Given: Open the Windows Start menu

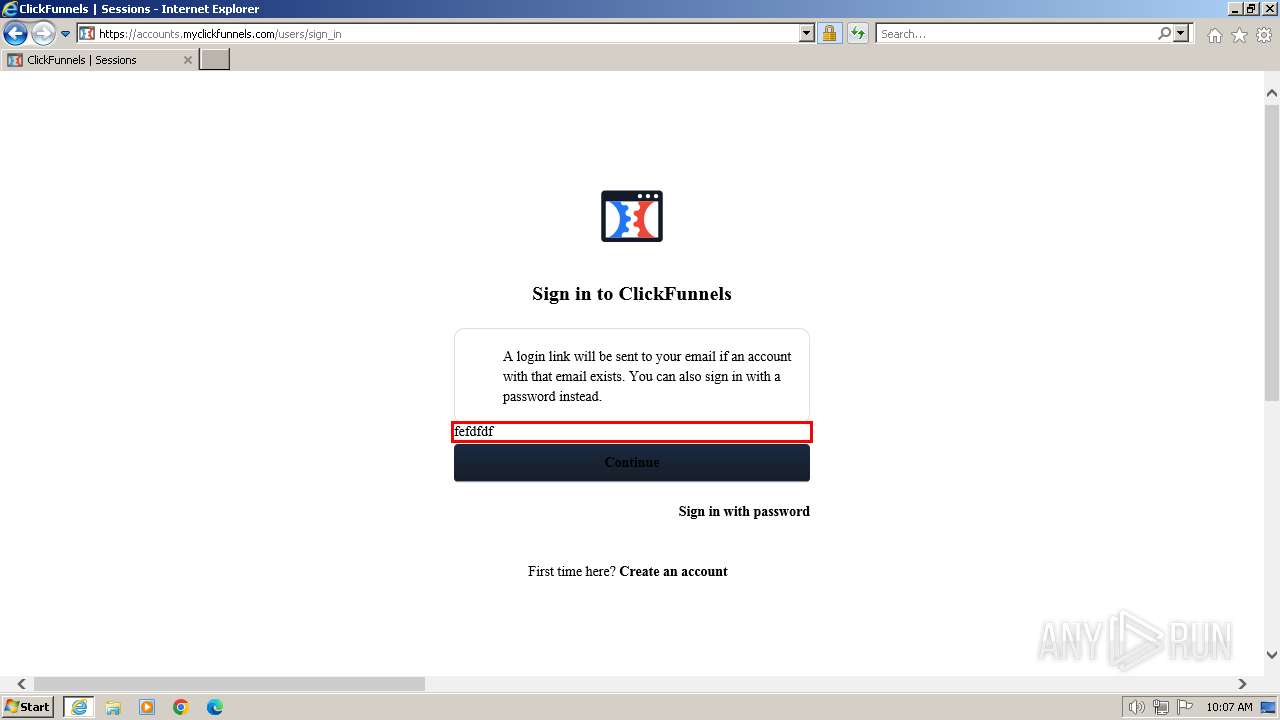Looking at the screenshot, I should [x=28, y=707].
